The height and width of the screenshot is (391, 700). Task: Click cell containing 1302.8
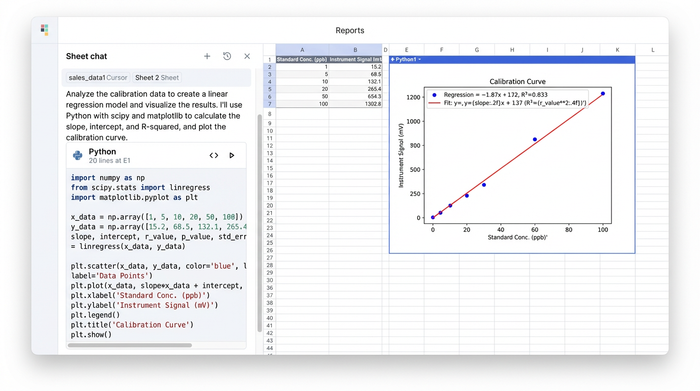pos(355,104)
